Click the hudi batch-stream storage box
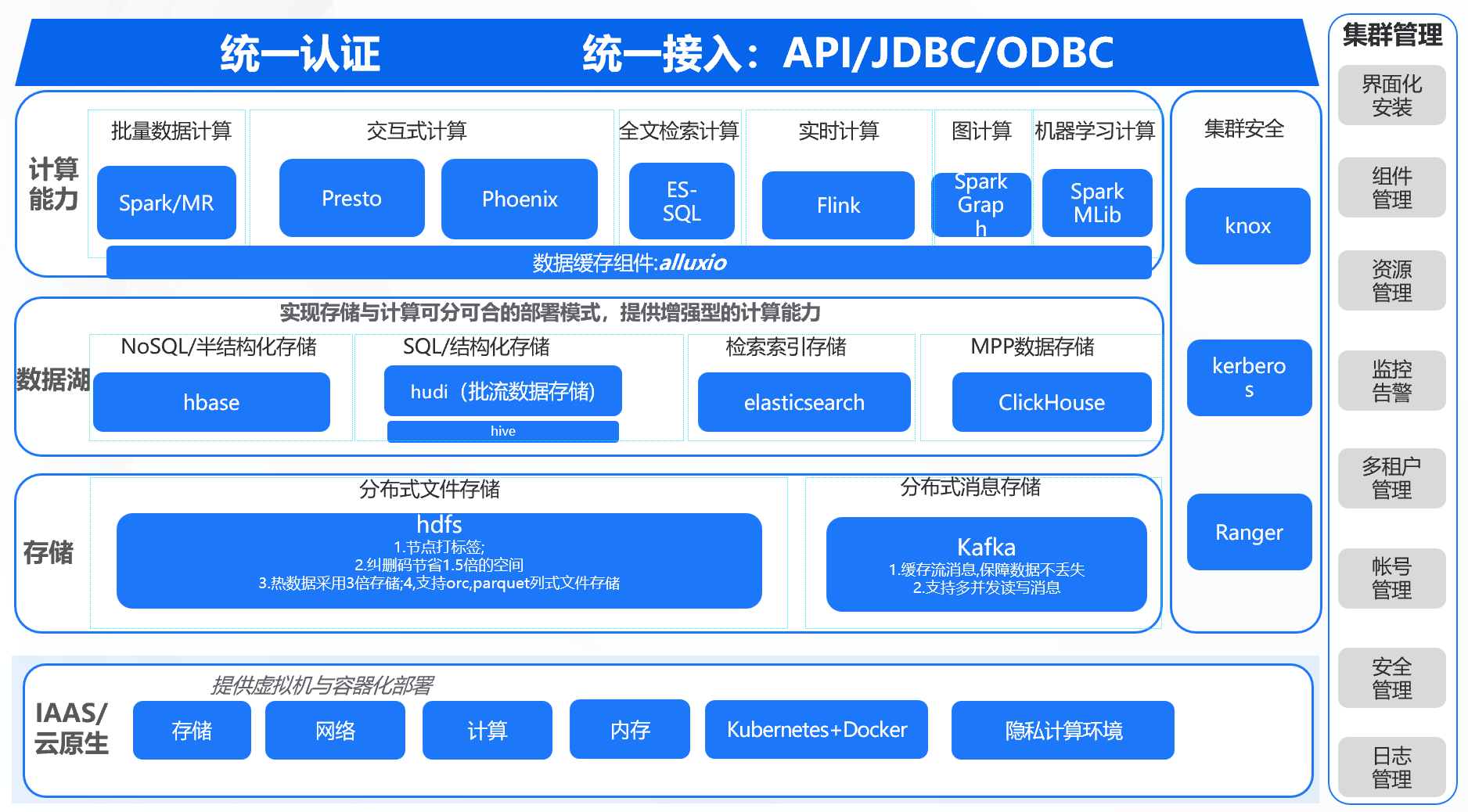The width and height of the screenshot is (1468, 812). tap(502, 391)
